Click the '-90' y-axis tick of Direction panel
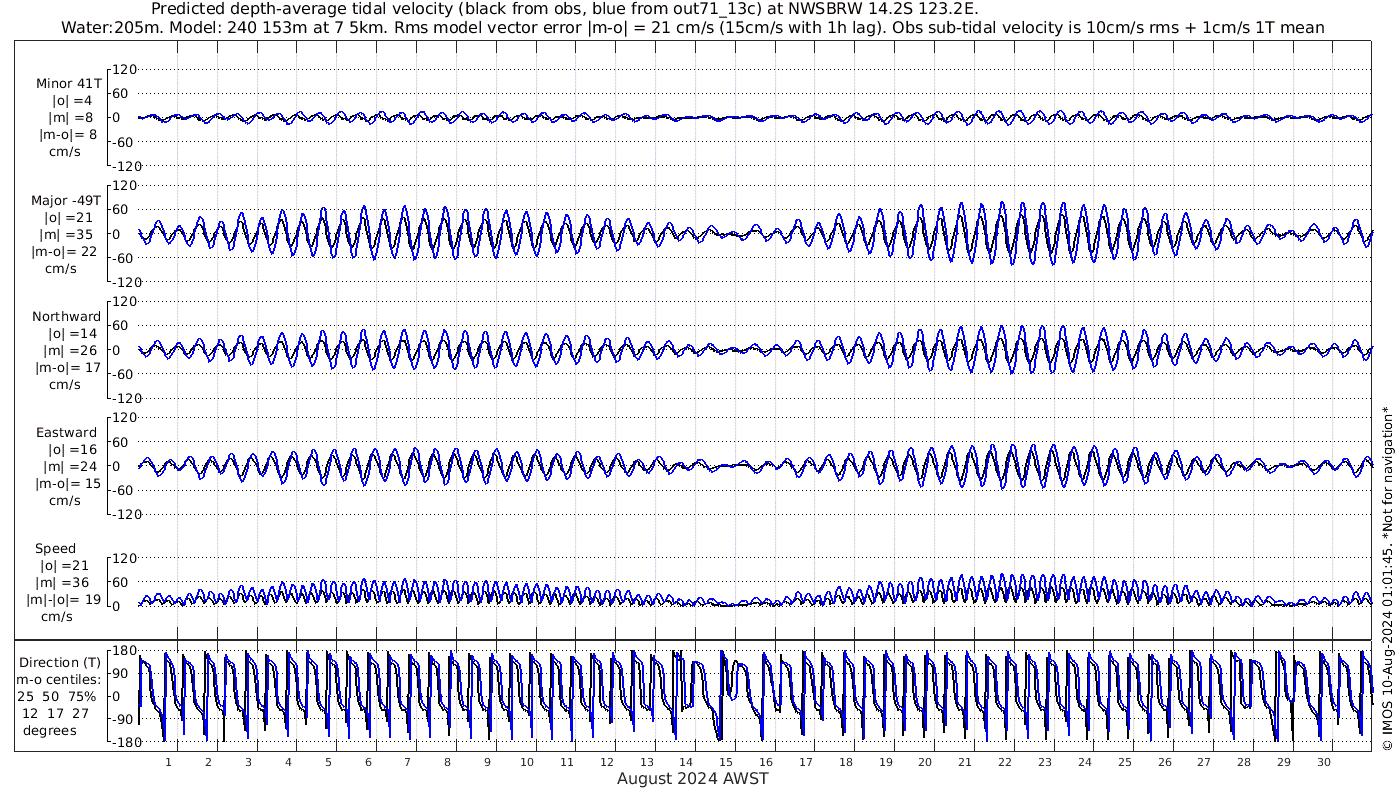 click(x=122, y=719)
